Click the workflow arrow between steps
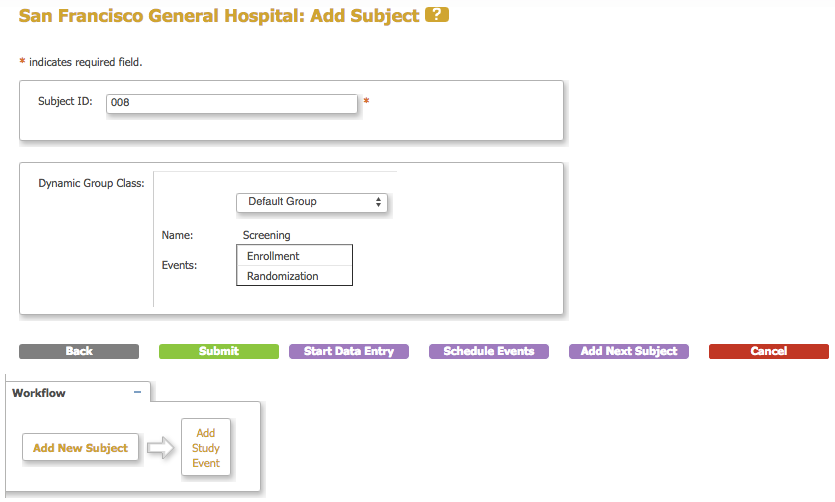Viewport: 835px width, 502px height. click(160, 448)
